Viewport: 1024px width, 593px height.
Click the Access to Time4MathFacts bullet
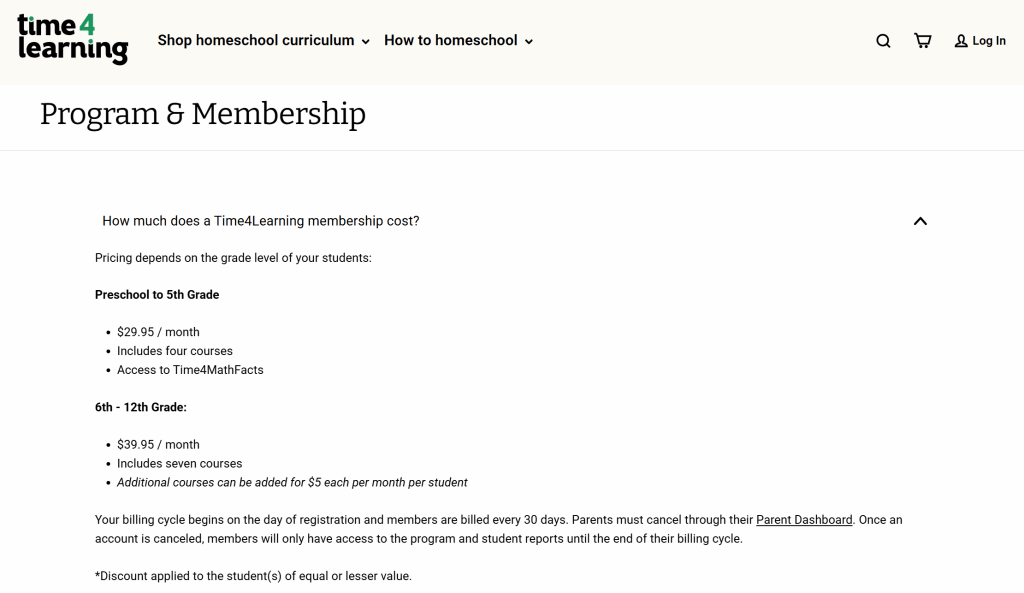190,370
